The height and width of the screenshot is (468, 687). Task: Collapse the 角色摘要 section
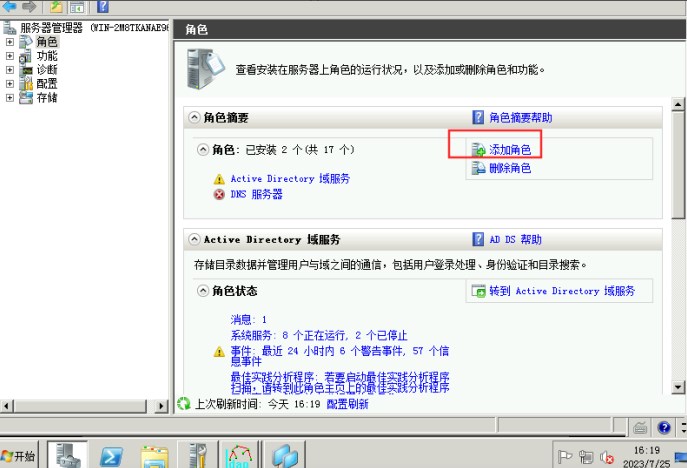pos(194,117)
